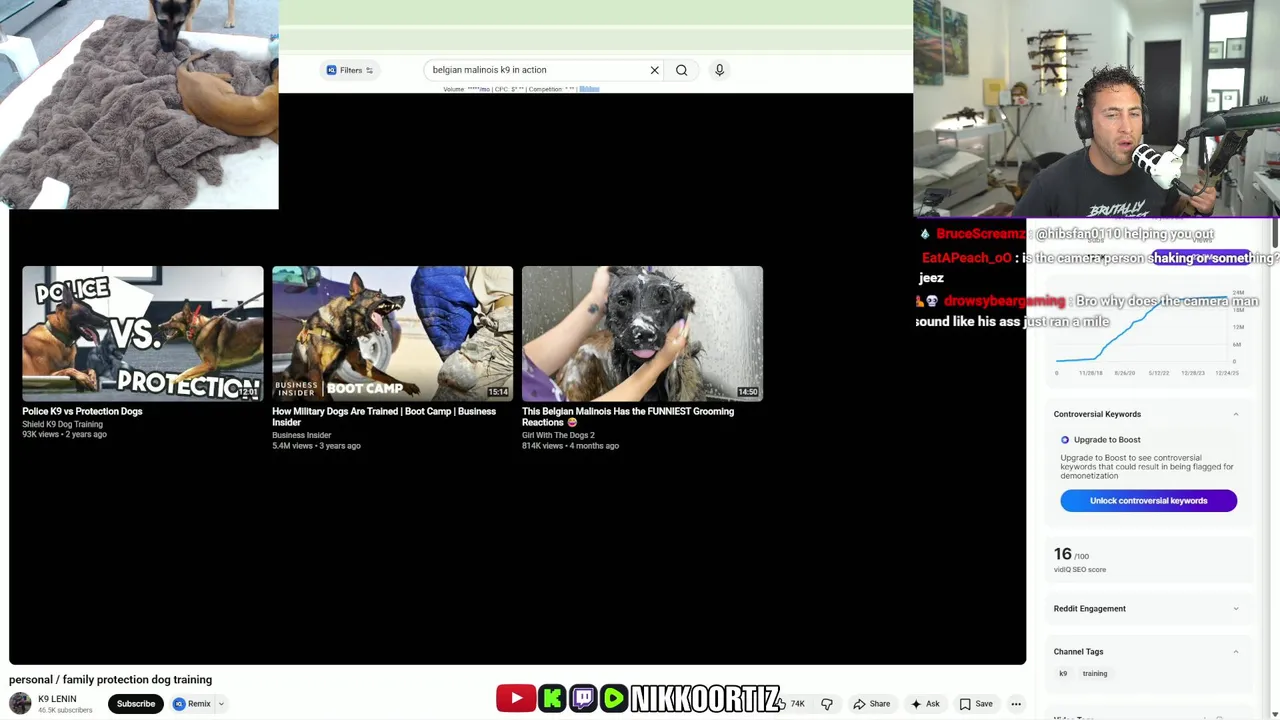Expand the Reddit Engagement section
The width and height of the screenshot is (1280, 720).
[1236, 609]
